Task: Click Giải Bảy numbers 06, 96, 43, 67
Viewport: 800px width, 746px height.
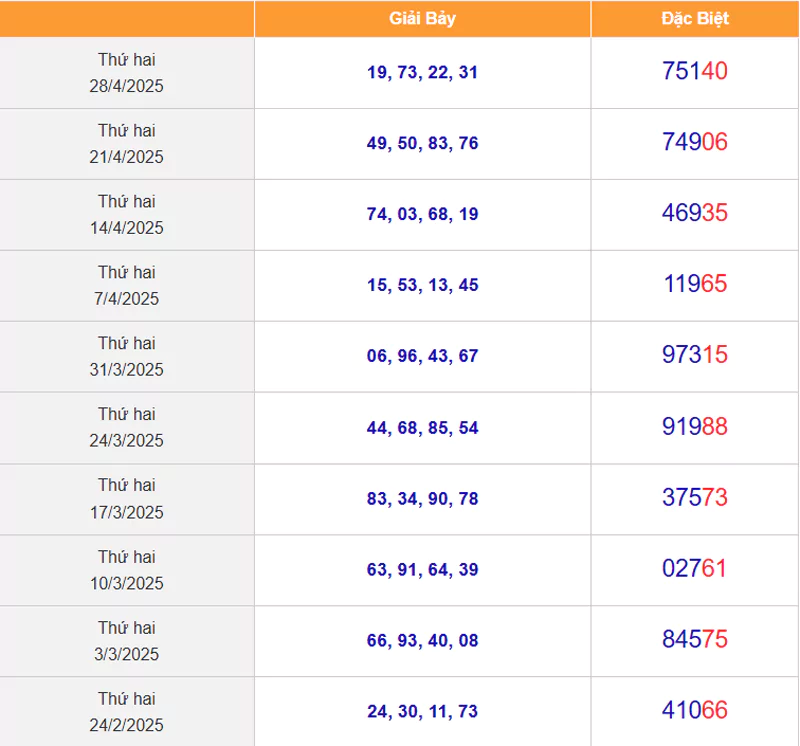Action: pyautogui.click(x=422, y=356)
